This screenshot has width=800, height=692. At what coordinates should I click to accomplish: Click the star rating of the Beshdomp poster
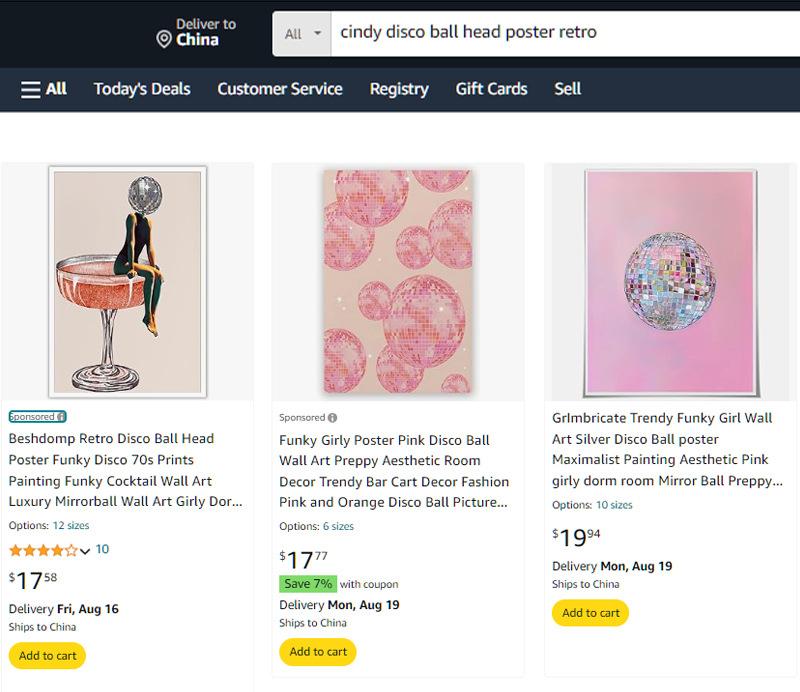click(x=43, y=550)
